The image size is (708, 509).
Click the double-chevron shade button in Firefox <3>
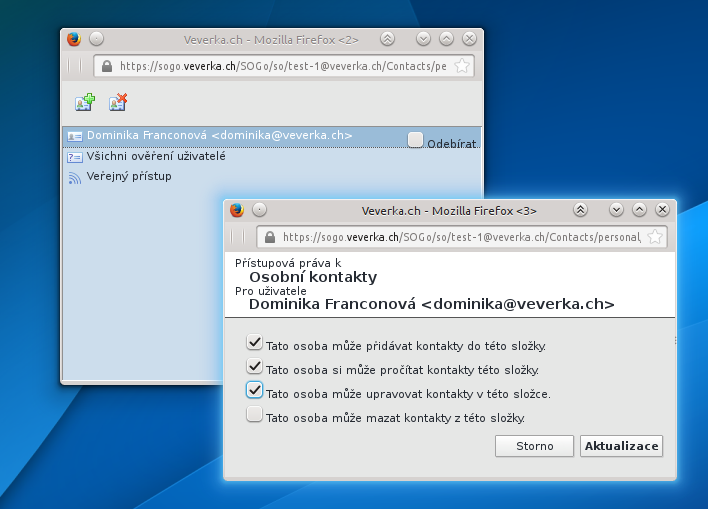click(x=580, y=210)
